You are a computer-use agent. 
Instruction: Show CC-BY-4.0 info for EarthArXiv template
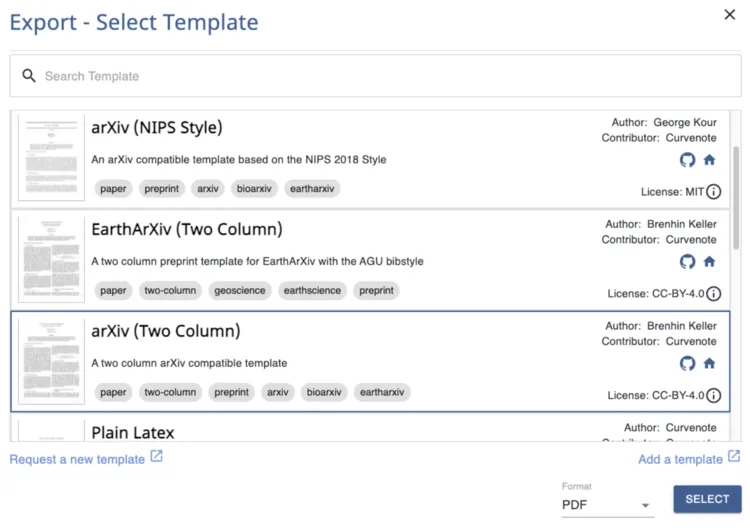pos(713,294)
